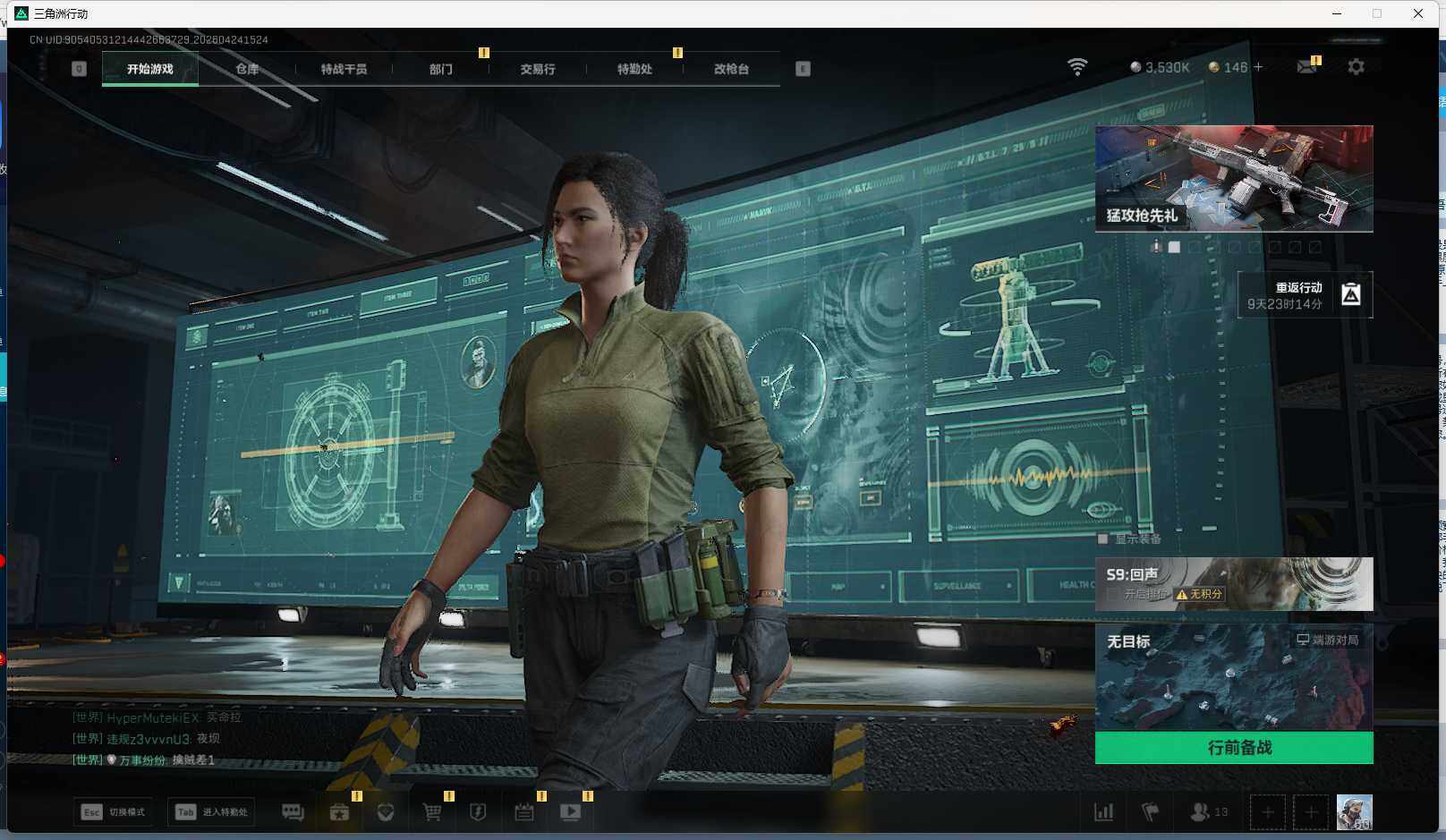The height and width of the screenshot is (840, 1446).
Task: Open the 端游对局 match type selector
Action: click(1328, 640)
